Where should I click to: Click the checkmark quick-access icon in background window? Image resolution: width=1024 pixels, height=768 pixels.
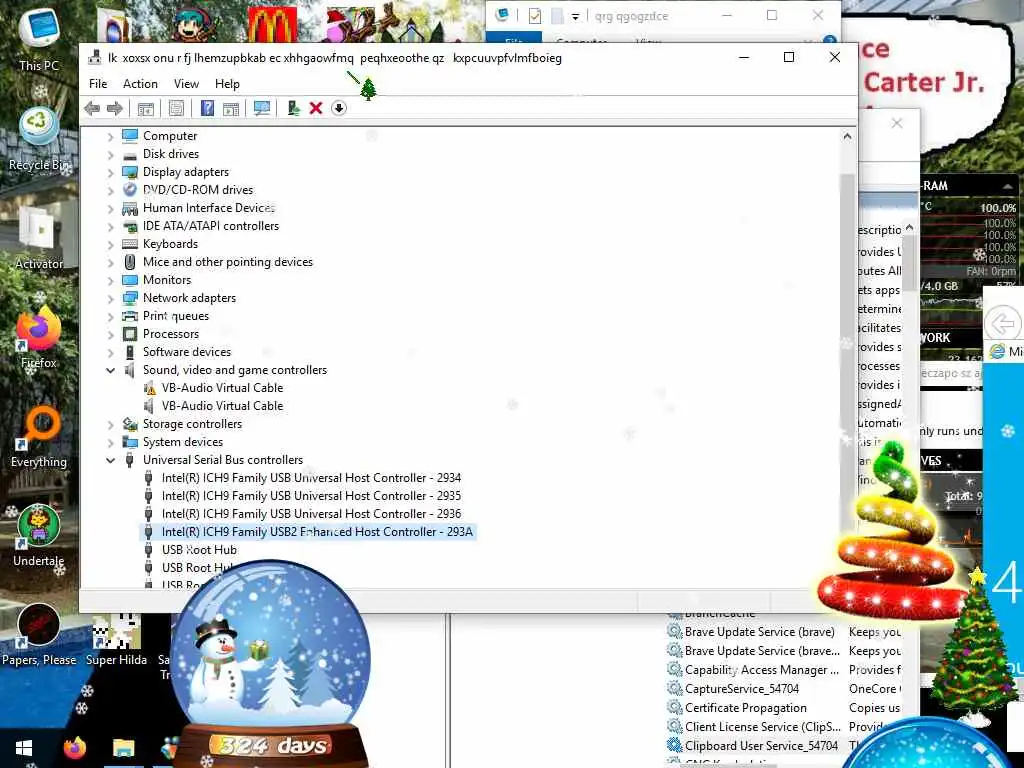point(535,16)
